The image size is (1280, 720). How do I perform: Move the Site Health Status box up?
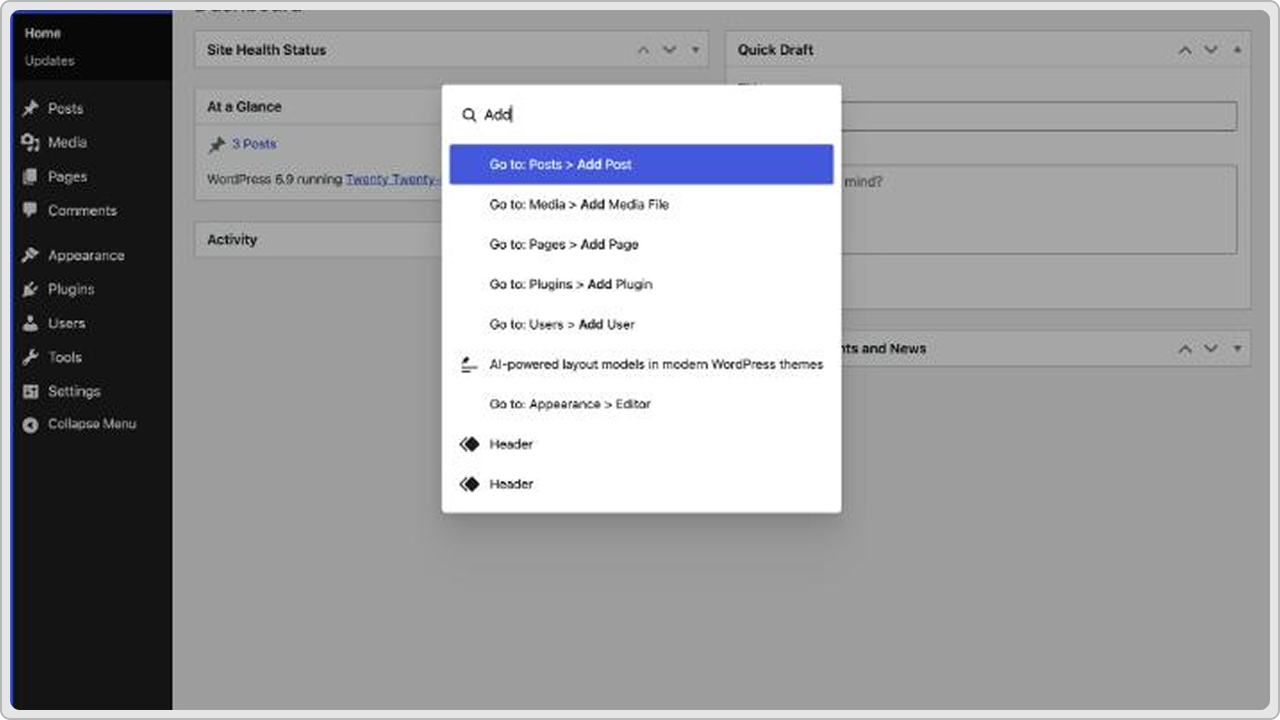[643, 49]
